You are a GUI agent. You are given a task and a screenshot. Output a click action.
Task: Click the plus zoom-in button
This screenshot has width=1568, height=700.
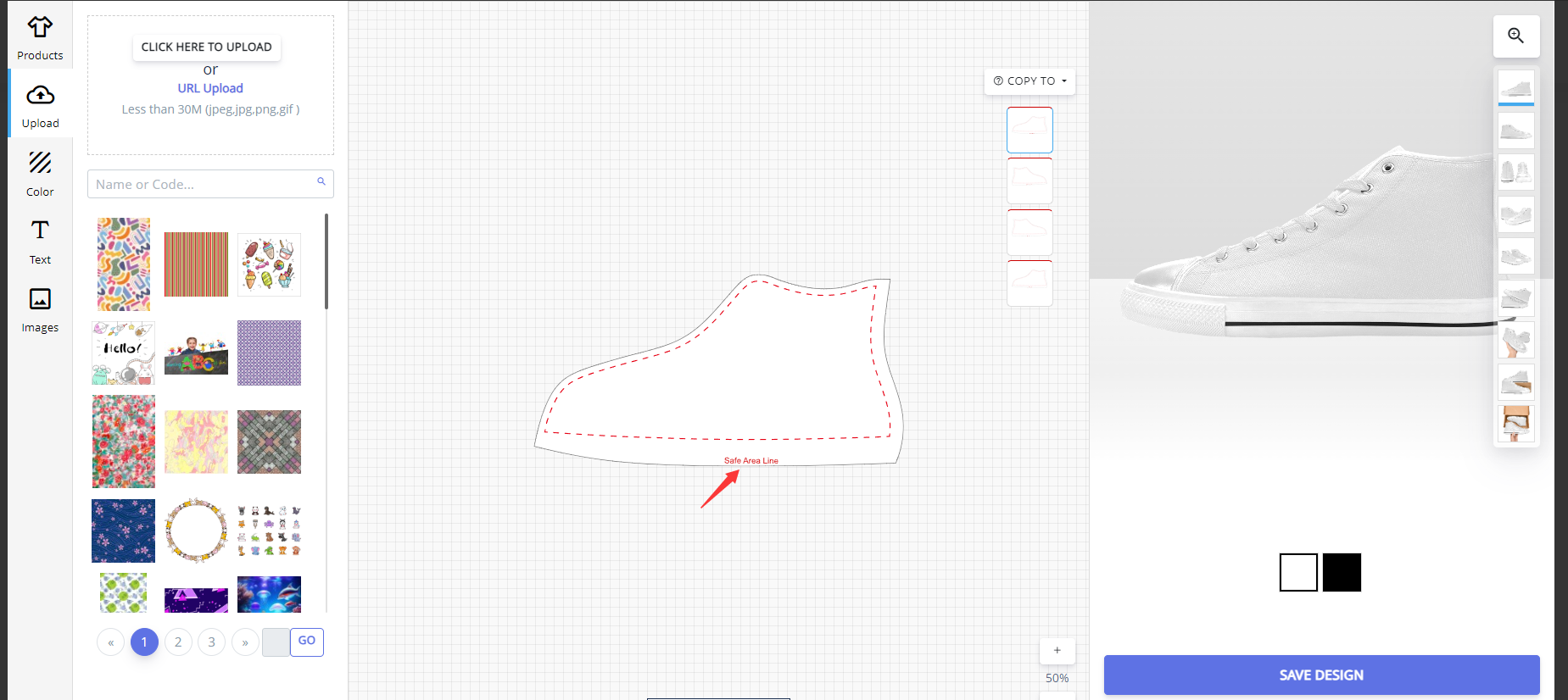coord(1057,650)
